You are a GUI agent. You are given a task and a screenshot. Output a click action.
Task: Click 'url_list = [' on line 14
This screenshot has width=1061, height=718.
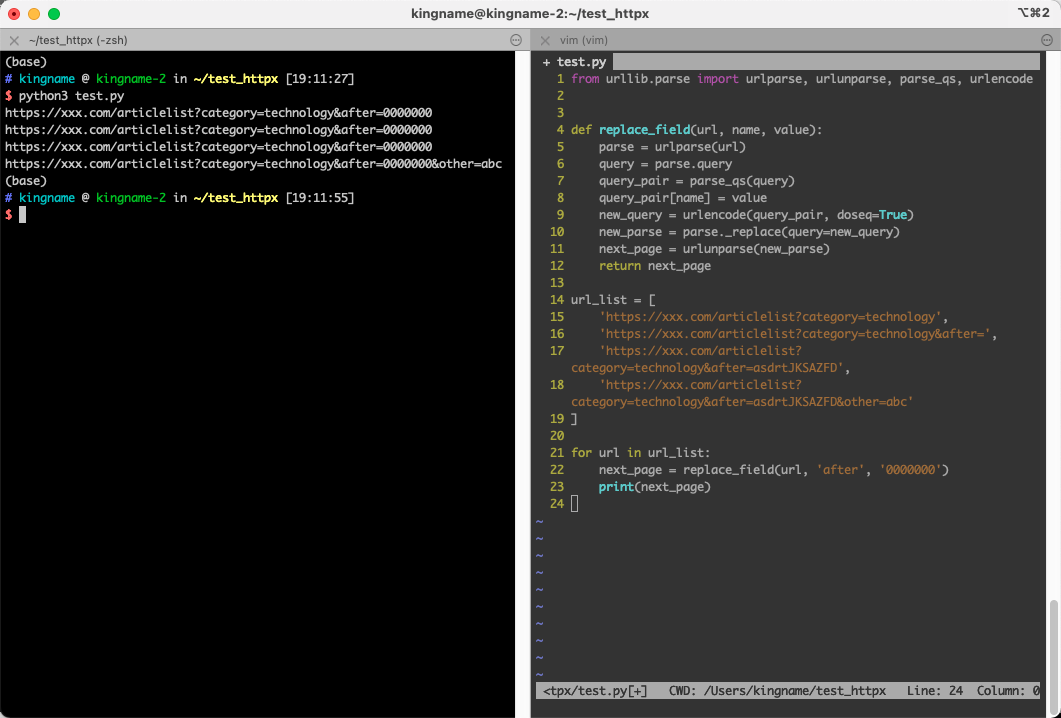click(x=613, y=299)
